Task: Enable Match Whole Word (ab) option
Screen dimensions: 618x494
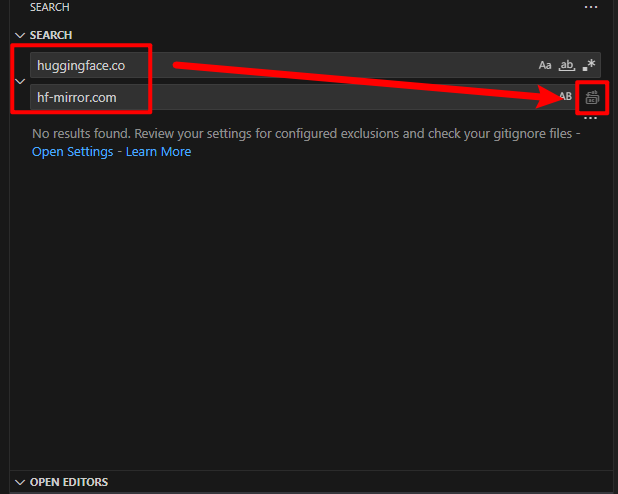Action: pyautogui.click(x=566, y=65)
